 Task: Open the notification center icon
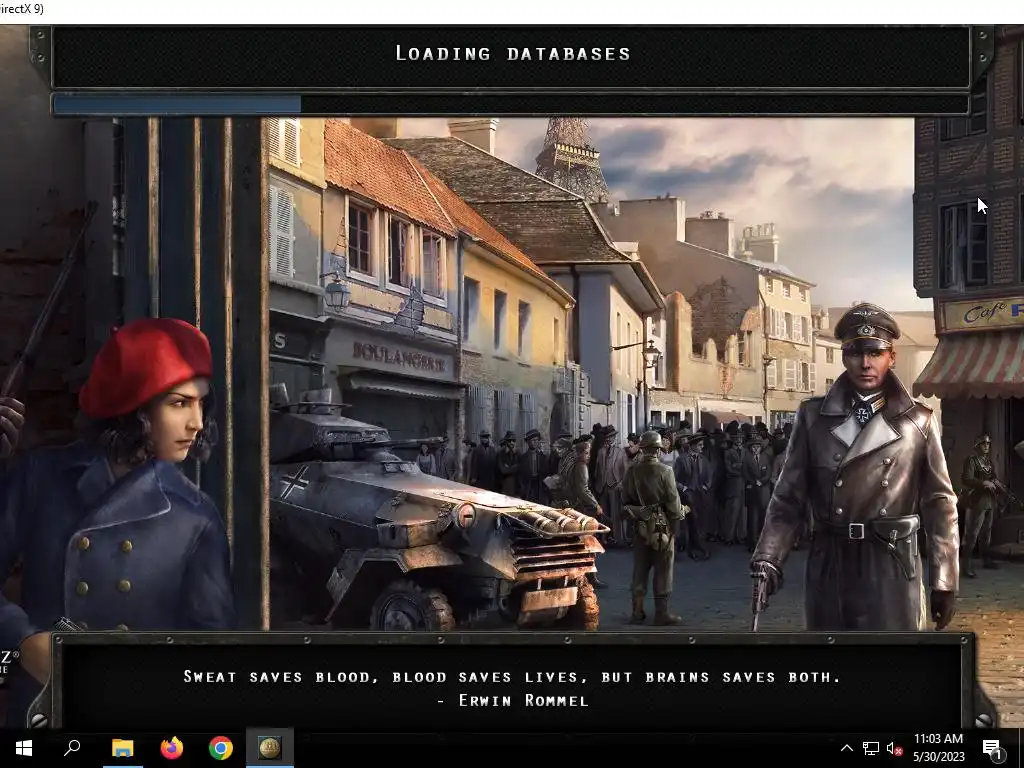pyautogui.click(x=993, y=749)
